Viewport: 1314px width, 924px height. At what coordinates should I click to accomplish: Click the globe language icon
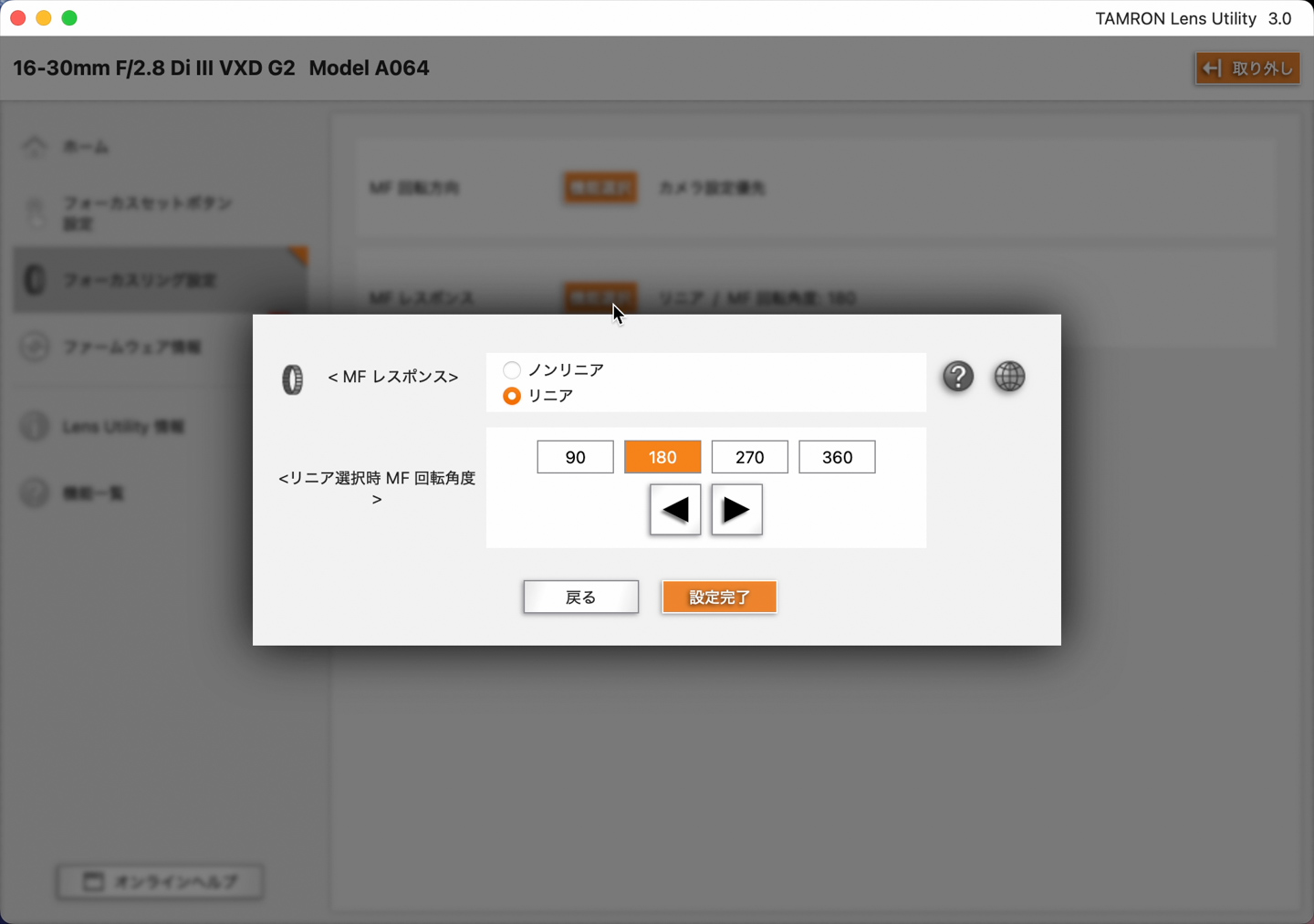[1009, 377]
